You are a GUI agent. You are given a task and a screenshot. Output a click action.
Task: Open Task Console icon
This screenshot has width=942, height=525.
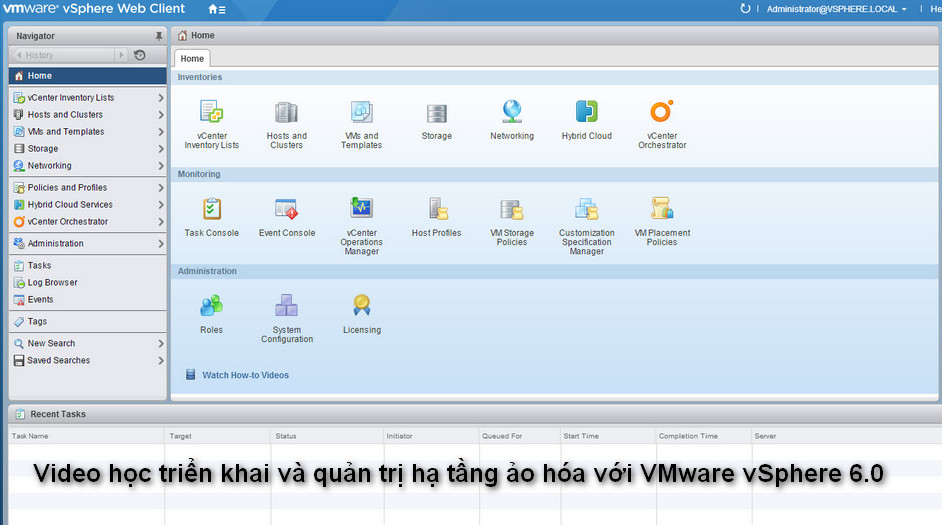[211, 209]
